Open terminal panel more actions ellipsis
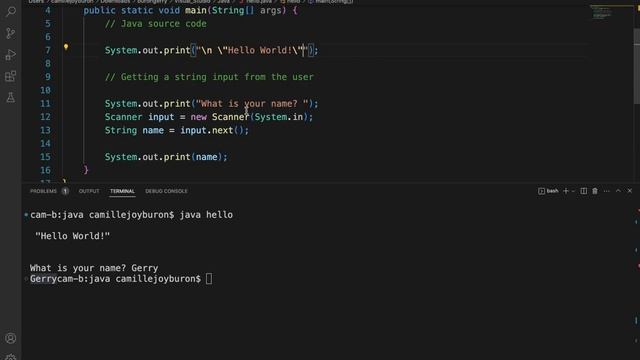Viewport: 640px width, 360px height. pyautogui.click(x=607, y=191)
